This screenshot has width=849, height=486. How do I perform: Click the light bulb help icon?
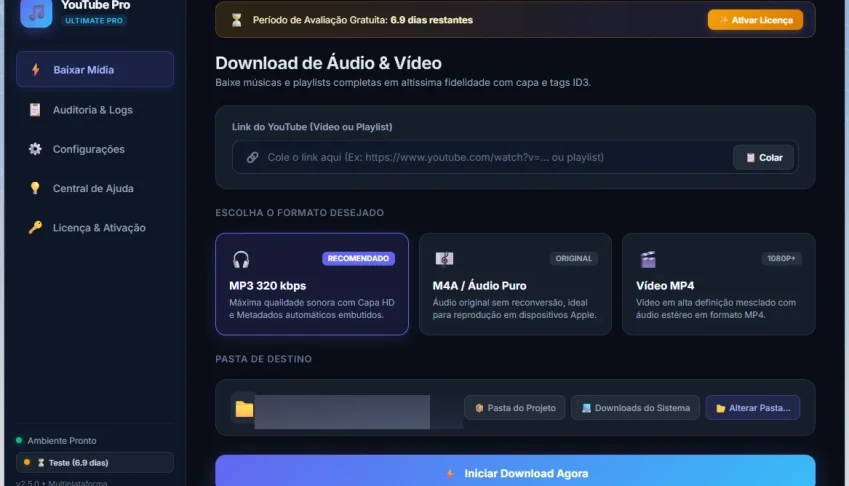35,188
